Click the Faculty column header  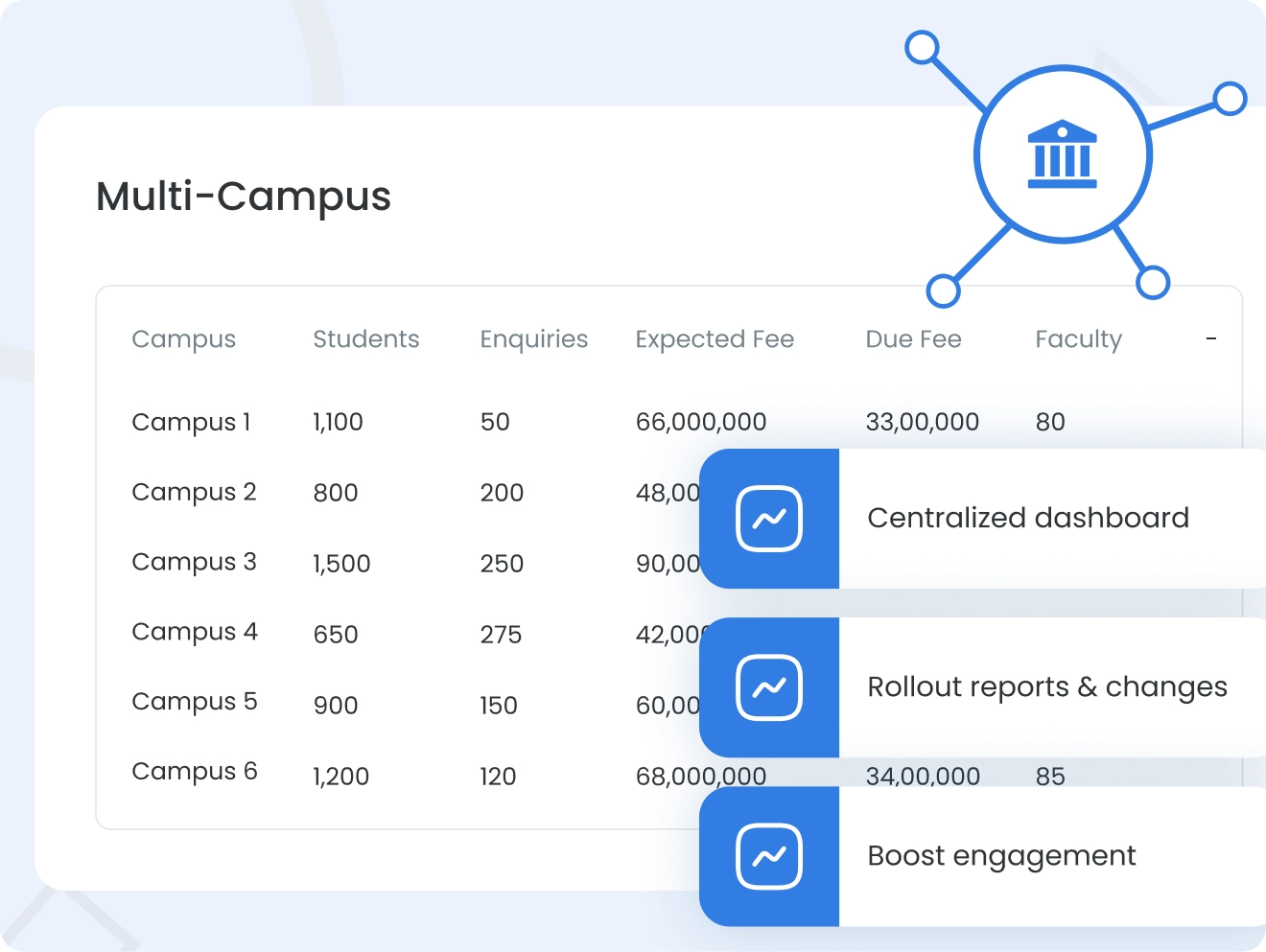point(1078,339)
